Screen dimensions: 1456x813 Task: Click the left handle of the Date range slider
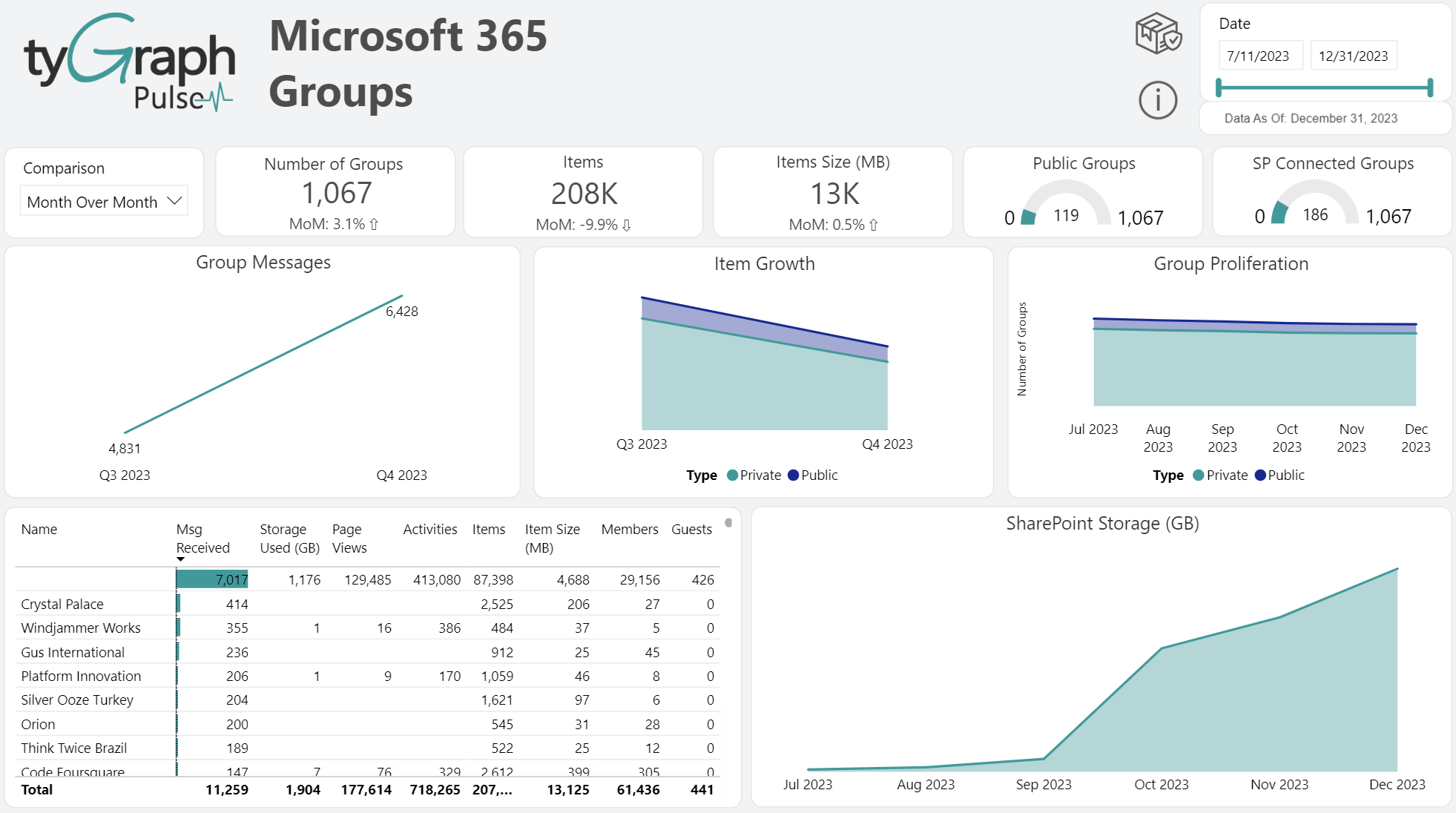[1219, 87]
